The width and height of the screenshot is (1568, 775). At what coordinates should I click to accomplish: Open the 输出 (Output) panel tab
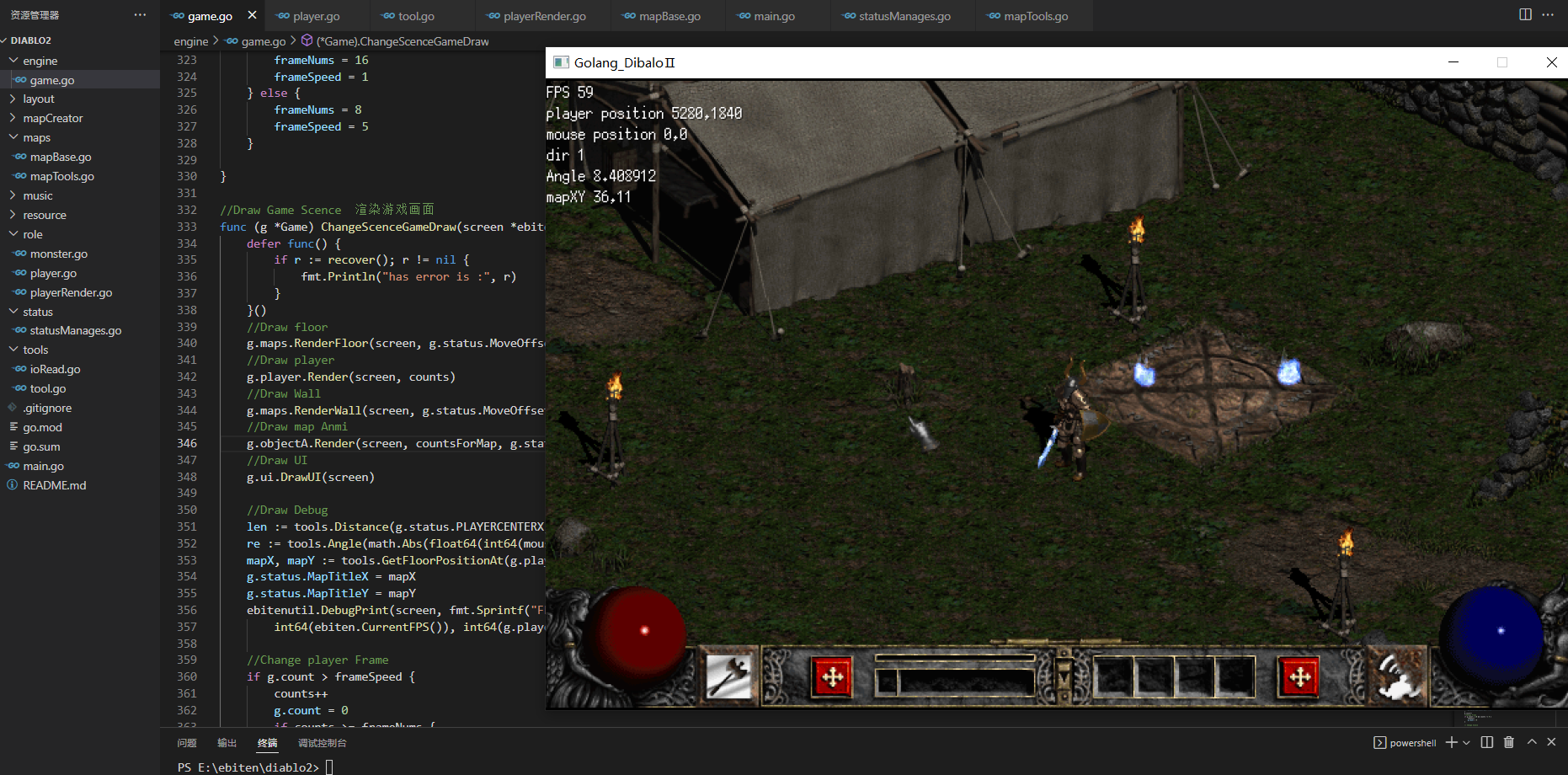[x=227, y=743]
